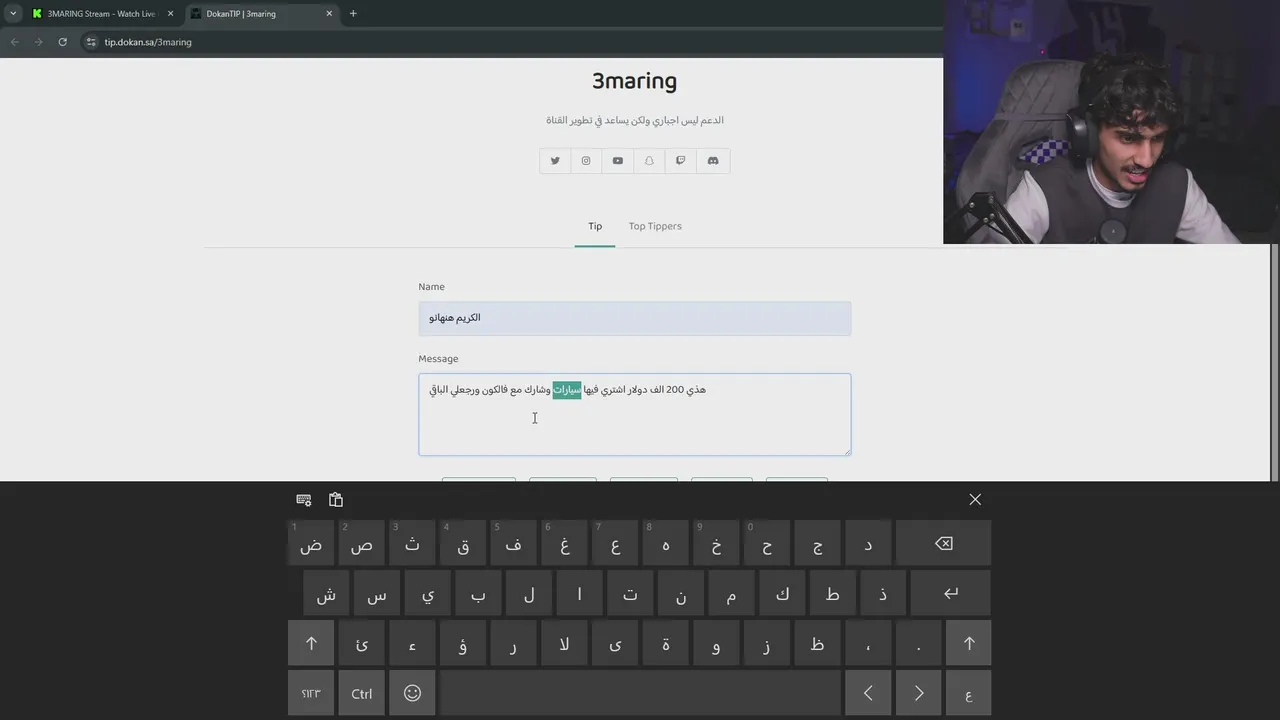
Task: Tap the ب key
Action: 478,593
